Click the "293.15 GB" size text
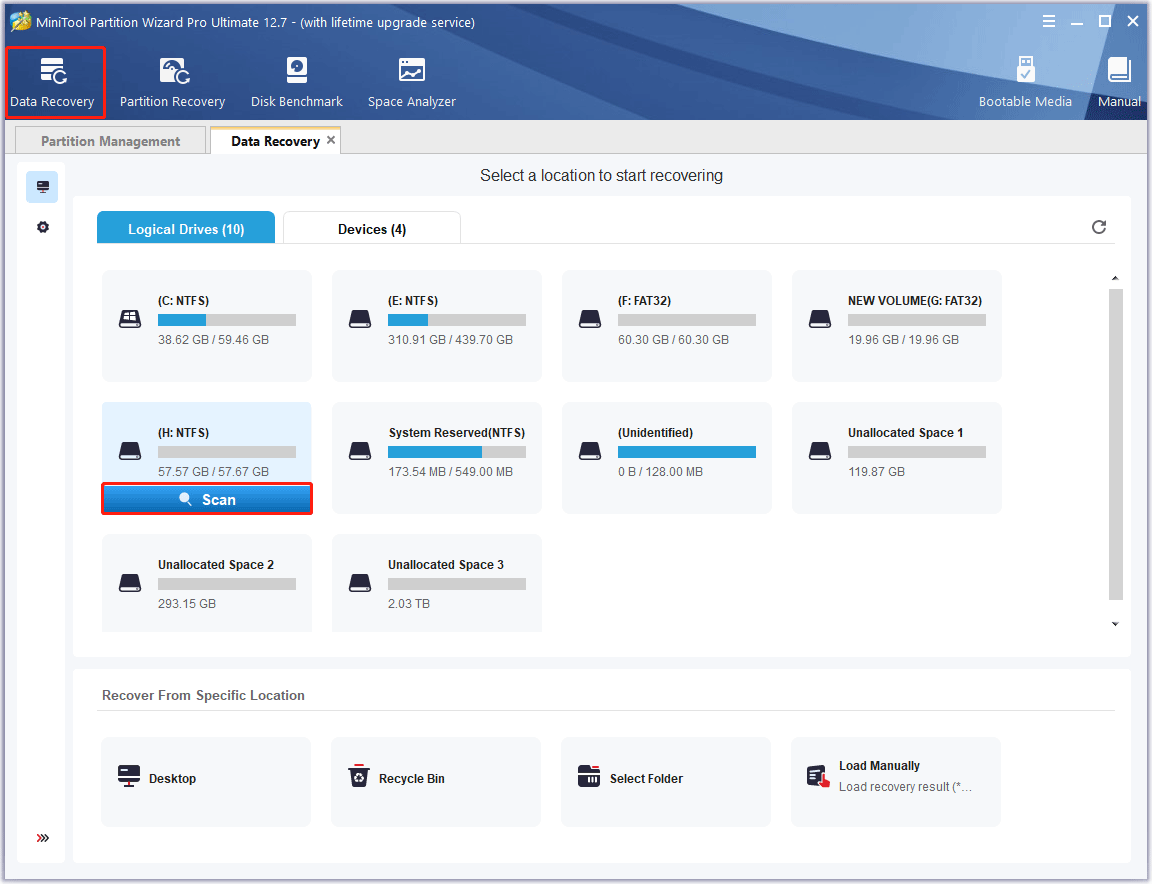The image size is (1152, 884). 187,604
